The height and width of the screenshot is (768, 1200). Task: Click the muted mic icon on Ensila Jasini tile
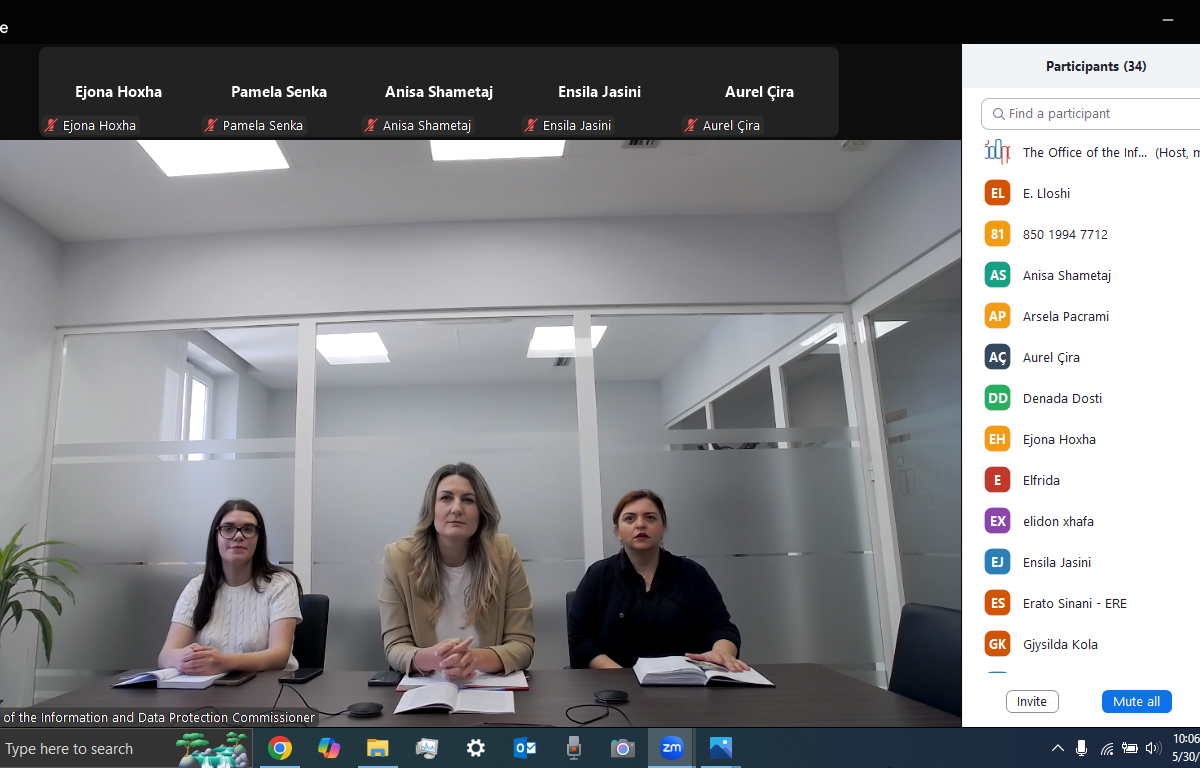(x=531, y=126)
